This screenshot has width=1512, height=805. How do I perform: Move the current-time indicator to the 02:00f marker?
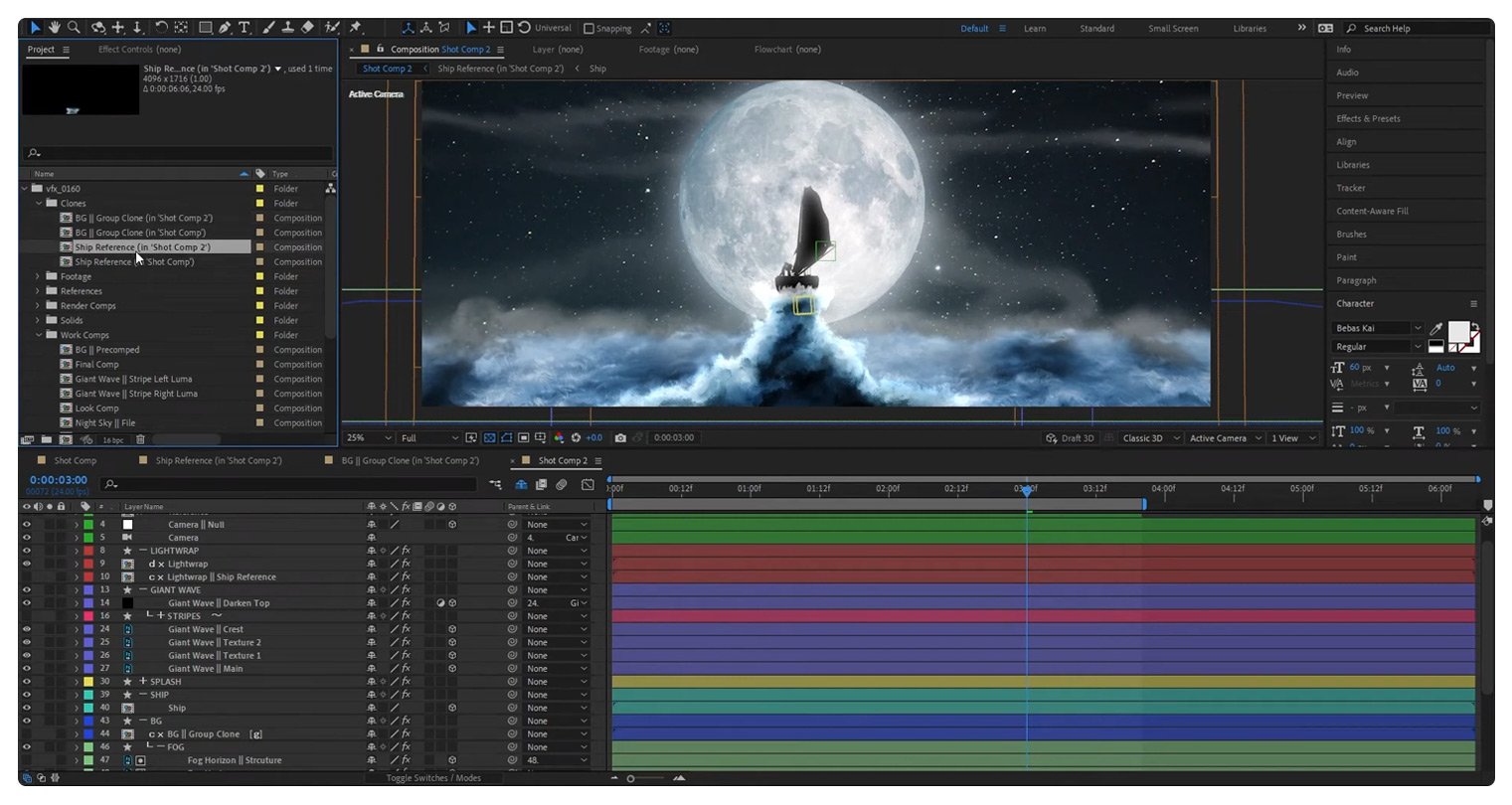pos(888,492)
